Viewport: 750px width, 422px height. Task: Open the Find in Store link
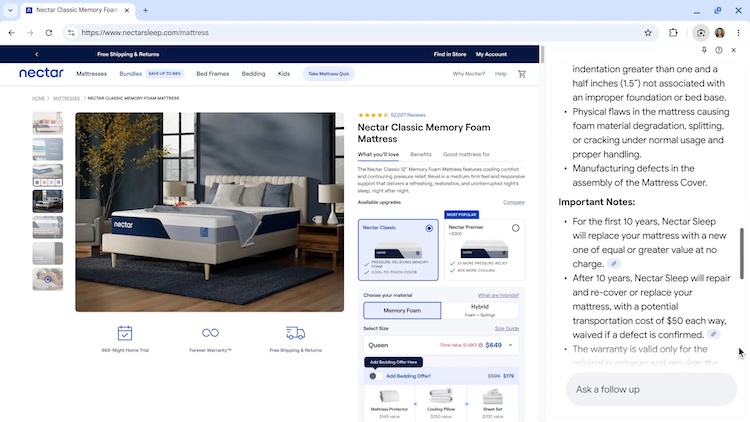click(450, 54)
